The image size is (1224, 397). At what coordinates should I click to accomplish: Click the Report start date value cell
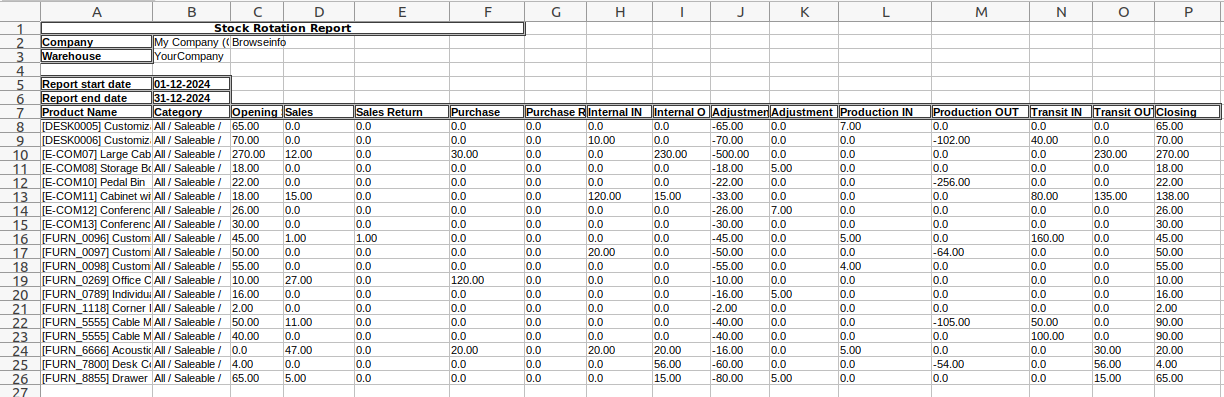pyautogui.click(x=192, y=84)
